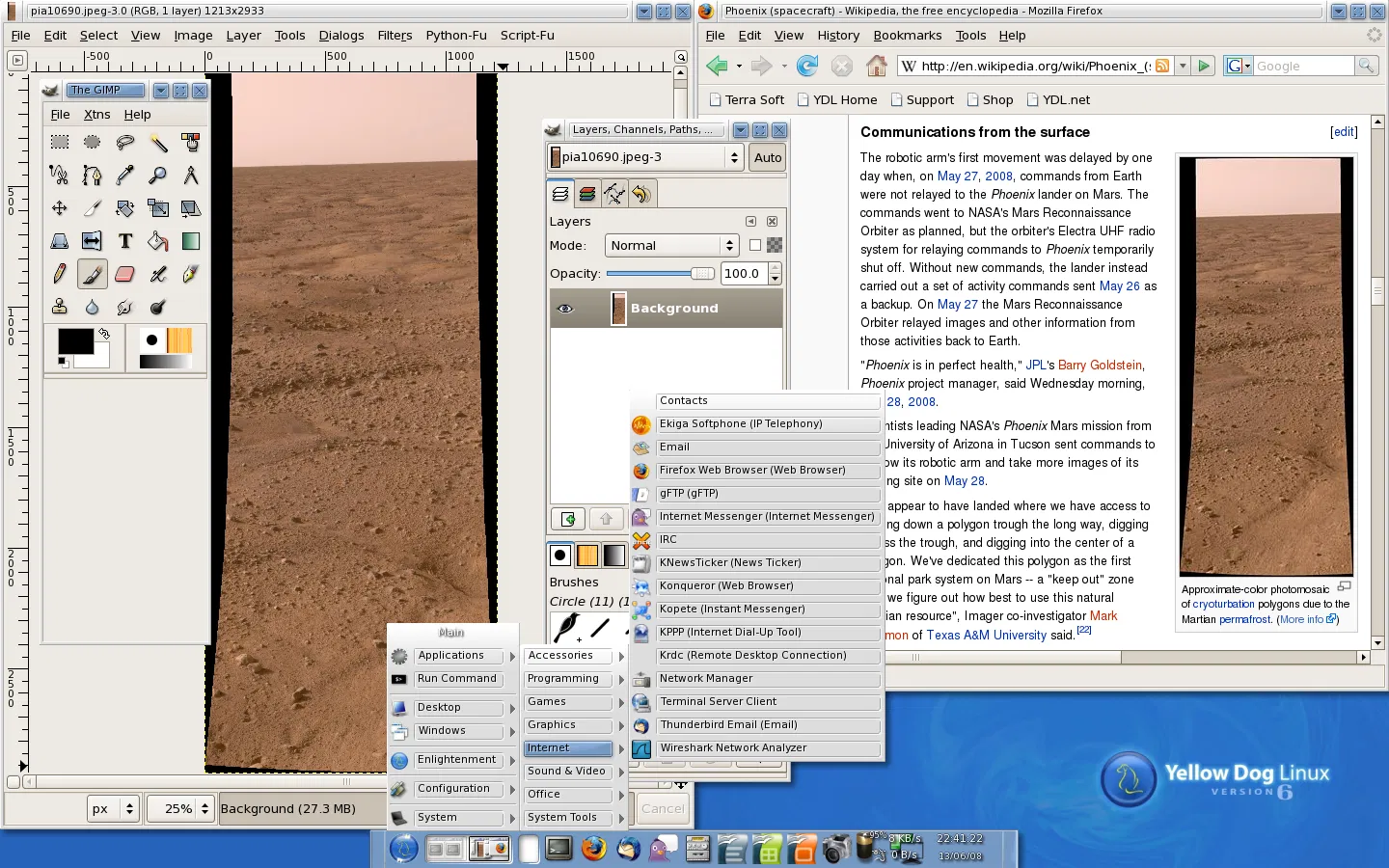Screen dimensions: 1389x868
Task: Open the zoom level 25% dropdown
Action: pyautogui.click(x=179, y=809)
